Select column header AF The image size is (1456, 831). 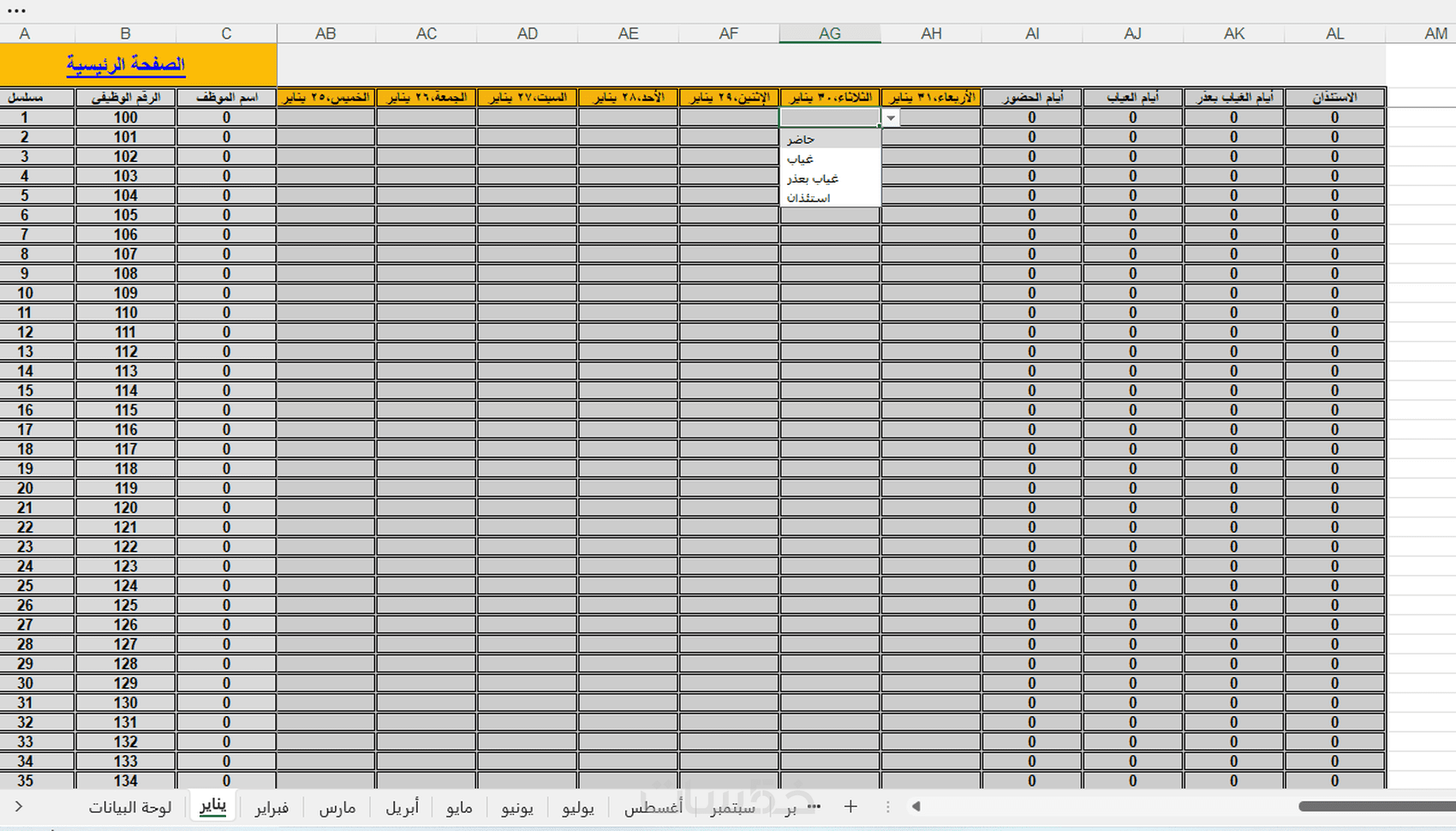click(729, 33)
